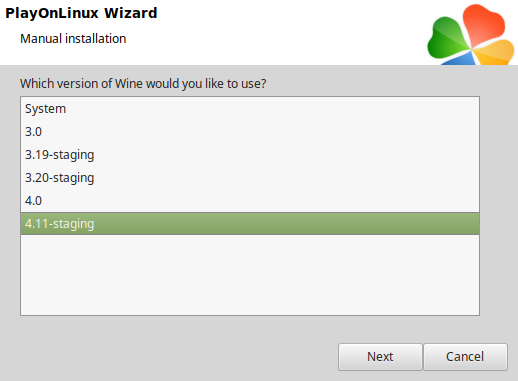Select the System Wine version

pyautogui.click(x=250, y=109)
